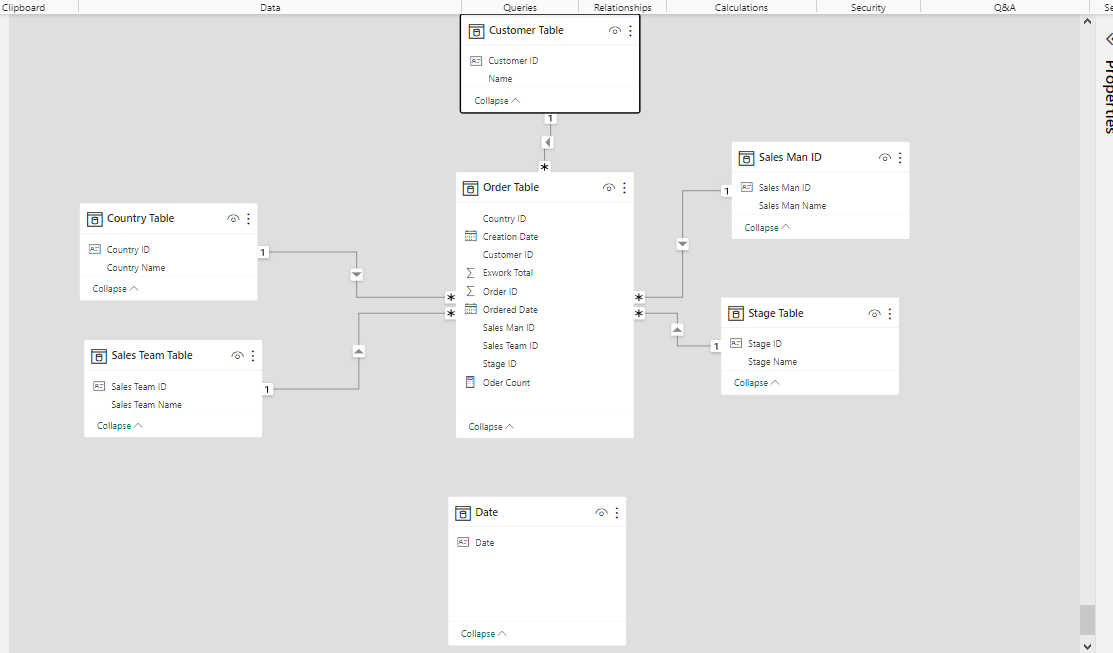
Task: Select the Stage–Order relationship direction arrow
Action: pyautogui.click(x=677, y=330)
